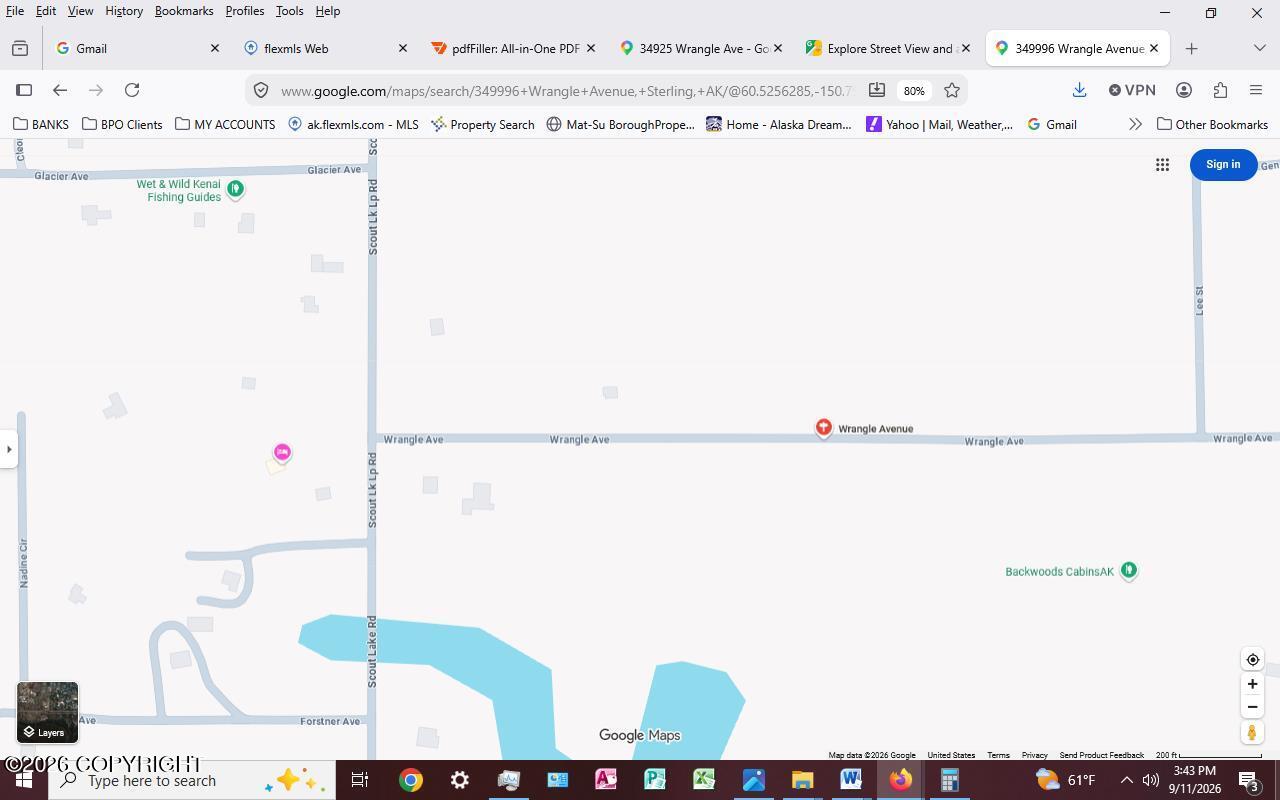Open the ak.flexmls.com MLS bookmark

[x=353, y=125]
